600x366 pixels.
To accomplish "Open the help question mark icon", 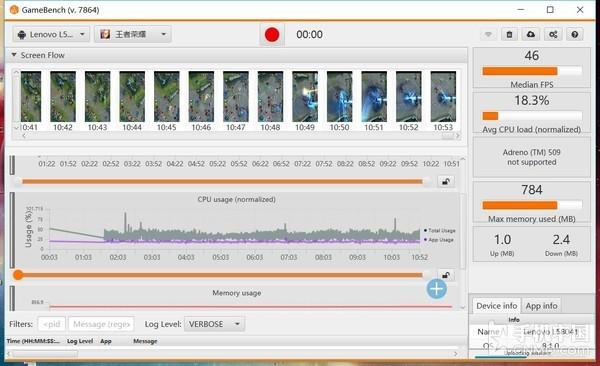I will [575, 34].
